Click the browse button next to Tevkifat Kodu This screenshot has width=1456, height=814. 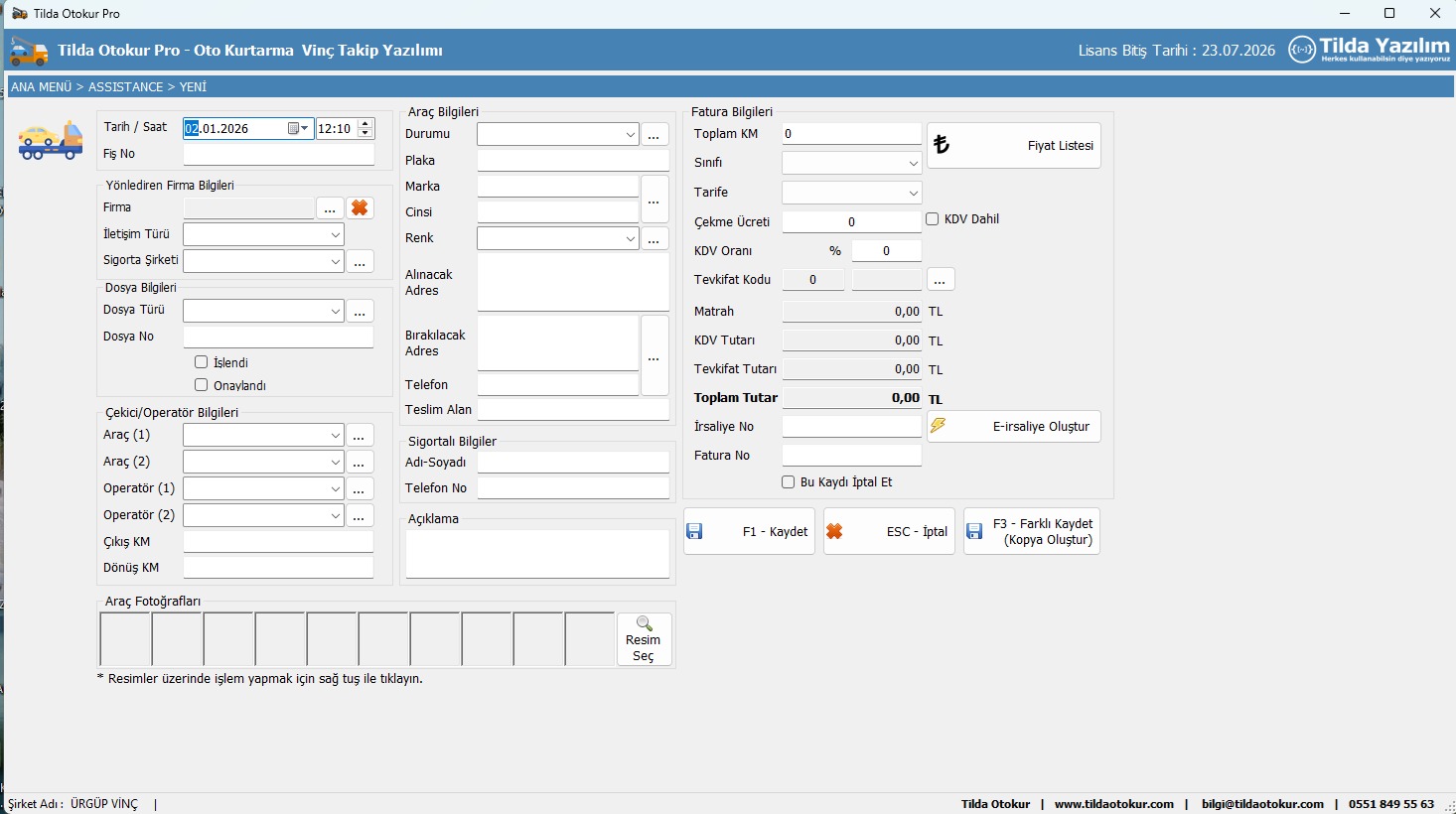click(x=940, y=280)
